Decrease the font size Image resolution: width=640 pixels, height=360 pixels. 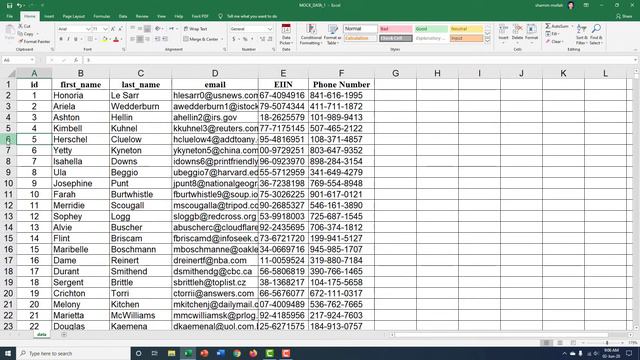(120, 29)
